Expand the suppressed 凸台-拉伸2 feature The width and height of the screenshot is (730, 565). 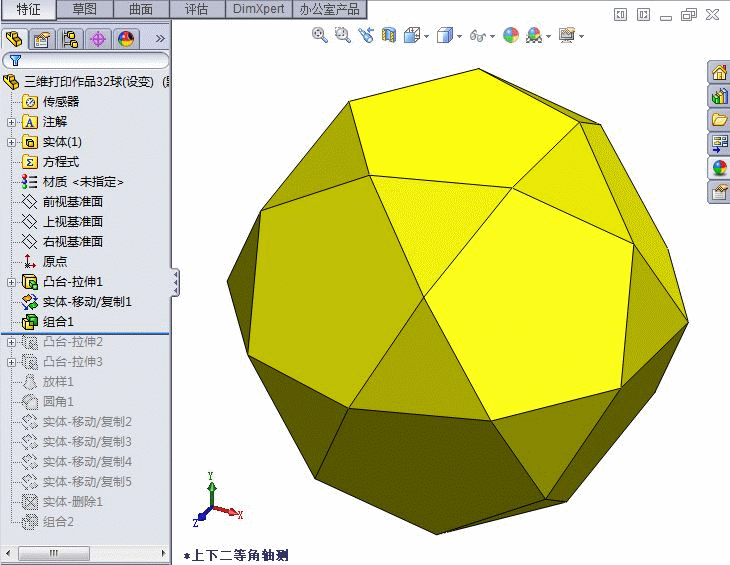click(12, 342)
